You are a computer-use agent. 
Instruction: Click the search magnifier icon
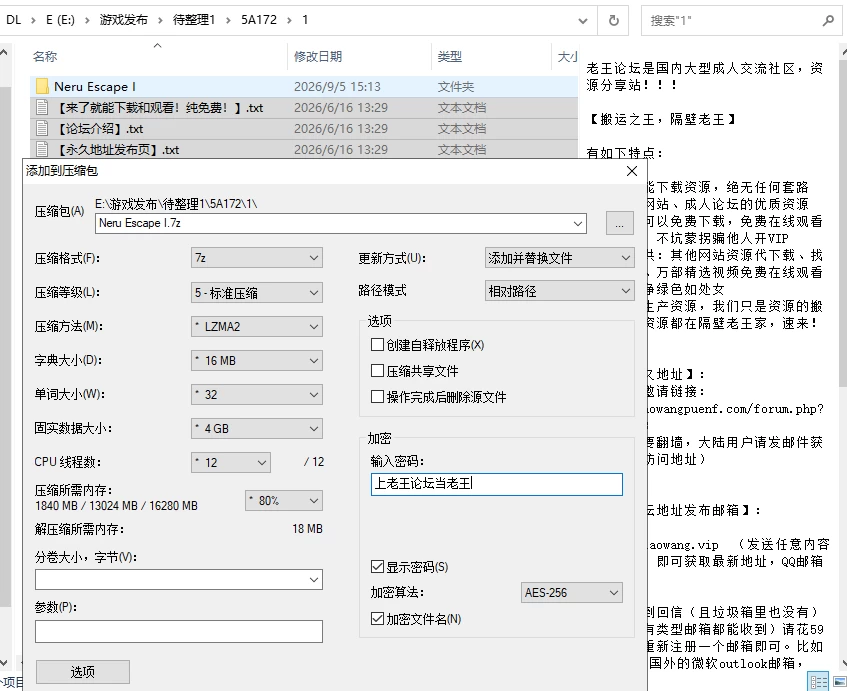tap(829, 21)
